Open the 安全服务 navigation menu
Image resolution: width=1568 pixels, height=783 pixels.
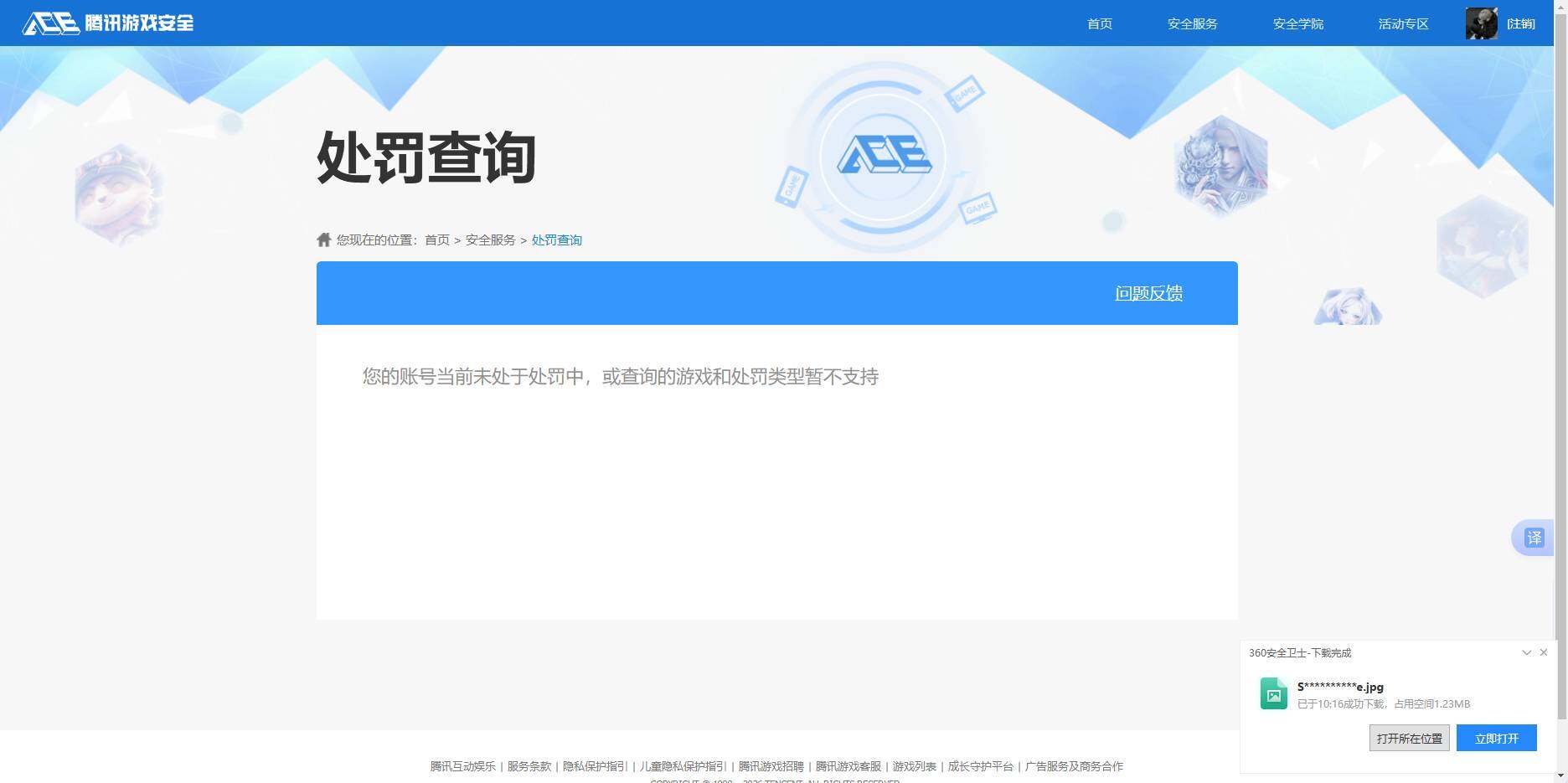click(1192, 23)
